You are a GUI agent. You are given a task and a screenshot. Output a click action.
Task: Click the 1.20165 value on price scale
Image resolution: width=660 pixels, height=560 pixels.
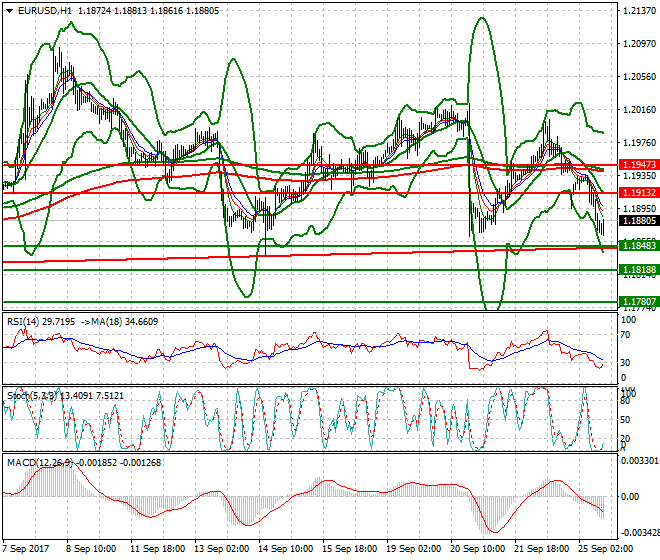pos(637,110)
